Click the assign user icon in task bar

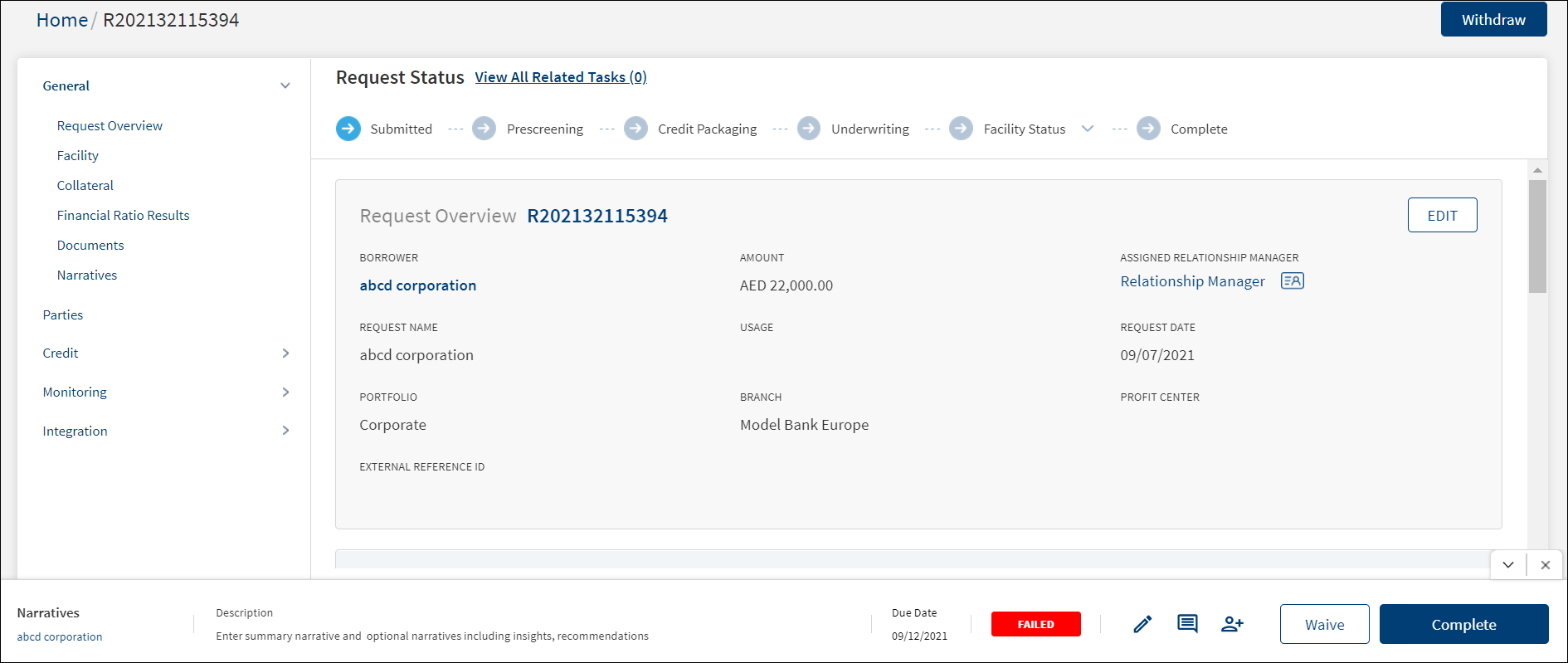[1233, 624]
